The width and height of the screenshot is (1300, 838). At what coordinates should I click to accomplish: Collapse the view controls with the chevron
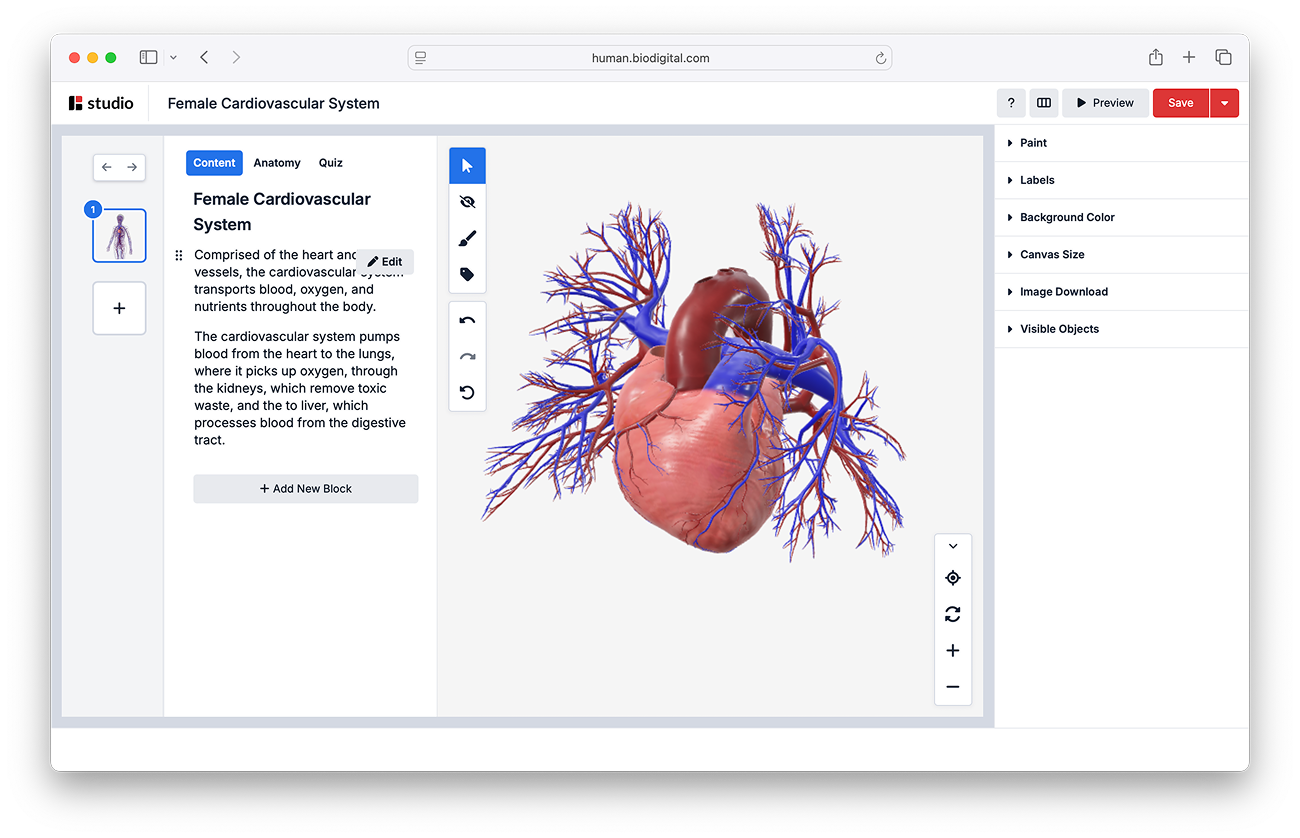click(x=953, y=546)
